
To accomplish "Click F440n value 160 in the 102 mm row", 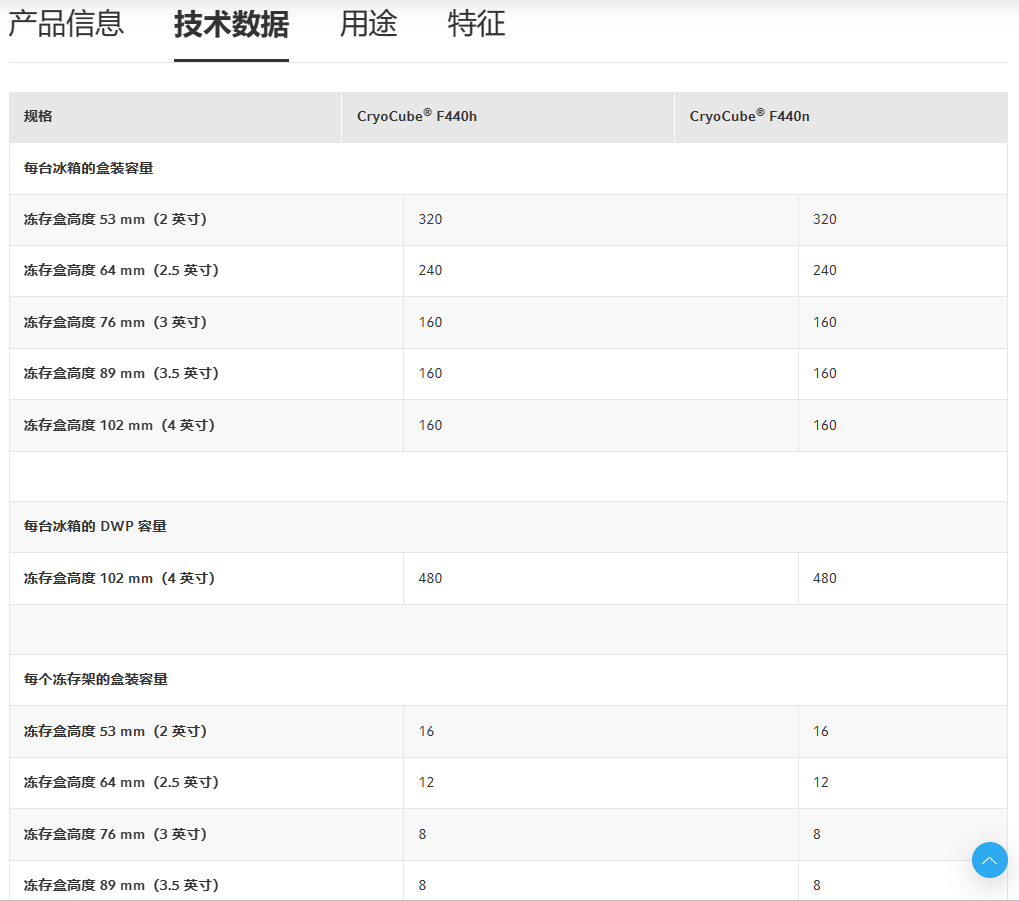I will click(x=825, y=425).
